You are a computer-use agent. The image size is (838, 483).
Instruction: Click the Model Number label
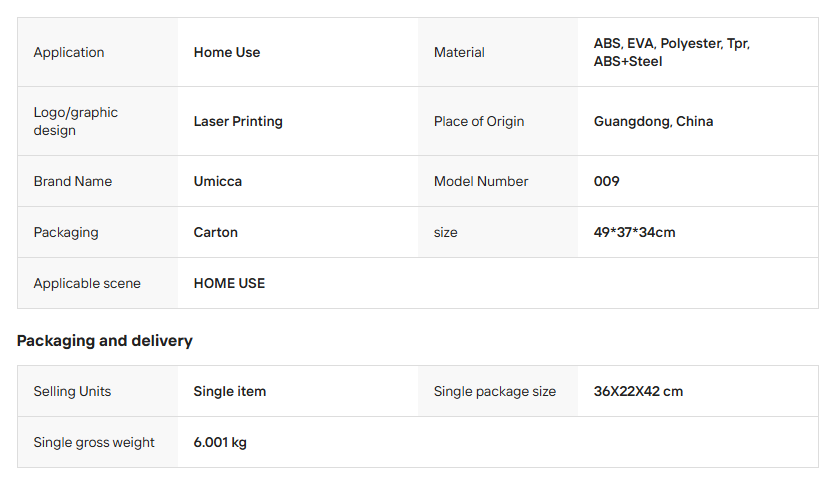[x=481, y=181]
